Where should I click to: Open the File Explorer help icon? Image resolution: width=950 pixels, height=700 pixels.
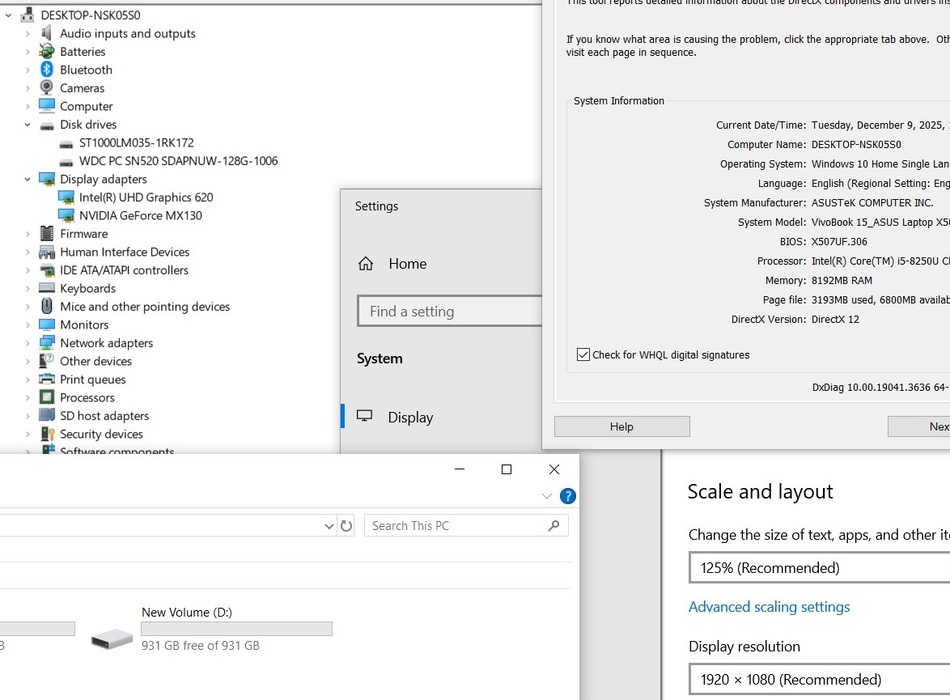pyautogui.click(x=567, y=496)
